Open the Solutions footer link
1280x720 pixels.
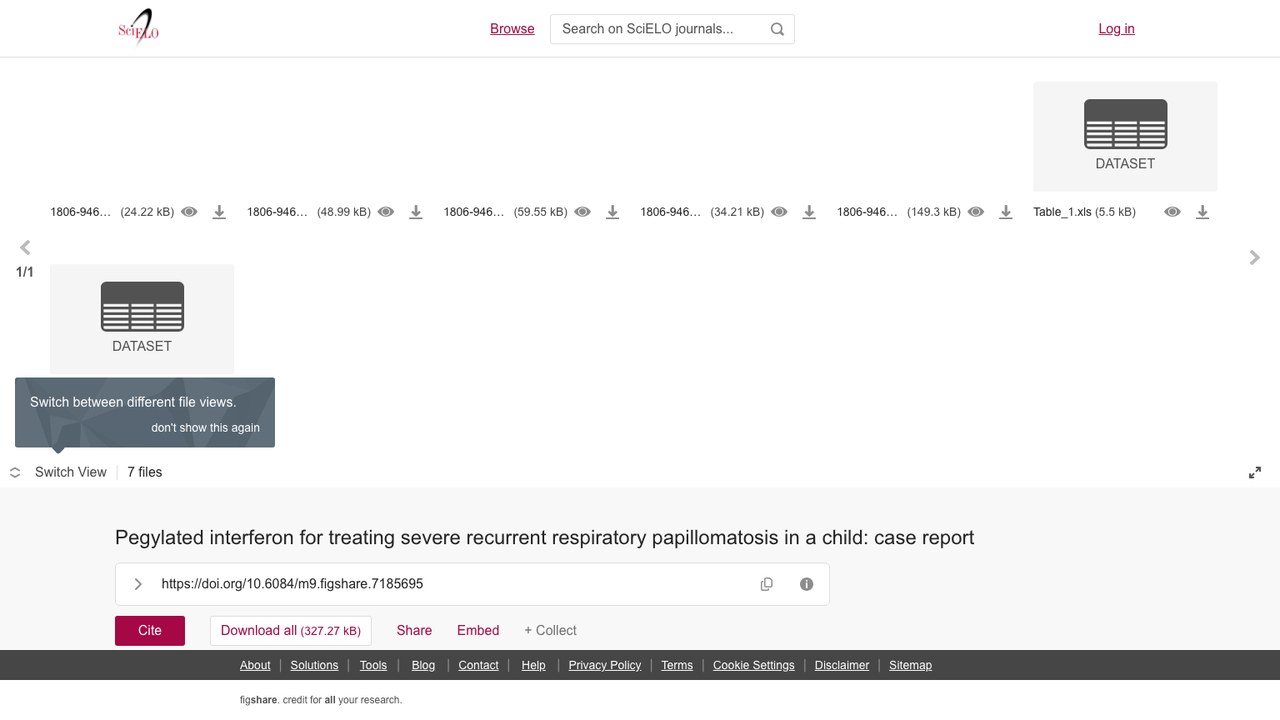[x=315, y=665]
